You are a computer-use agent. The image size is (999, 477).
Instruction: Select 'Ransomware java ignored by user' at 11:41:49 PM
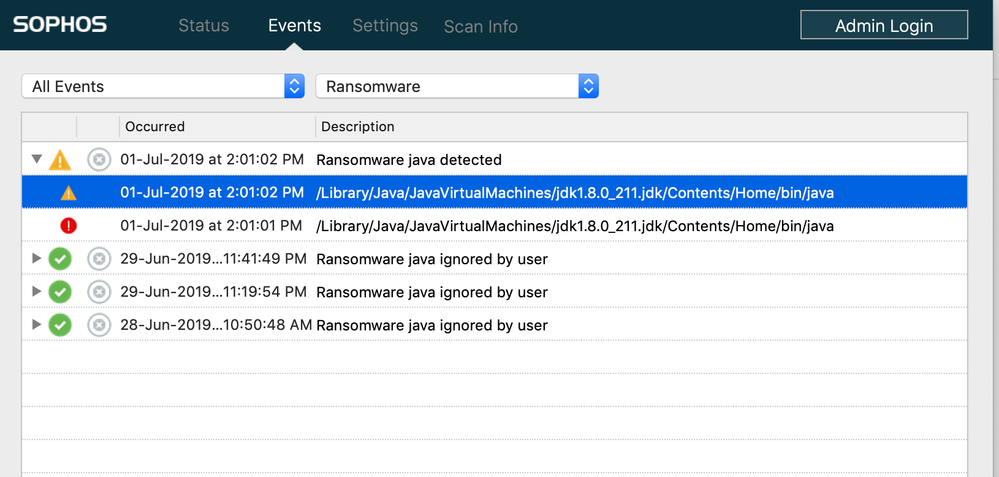[x=432, y=259]
